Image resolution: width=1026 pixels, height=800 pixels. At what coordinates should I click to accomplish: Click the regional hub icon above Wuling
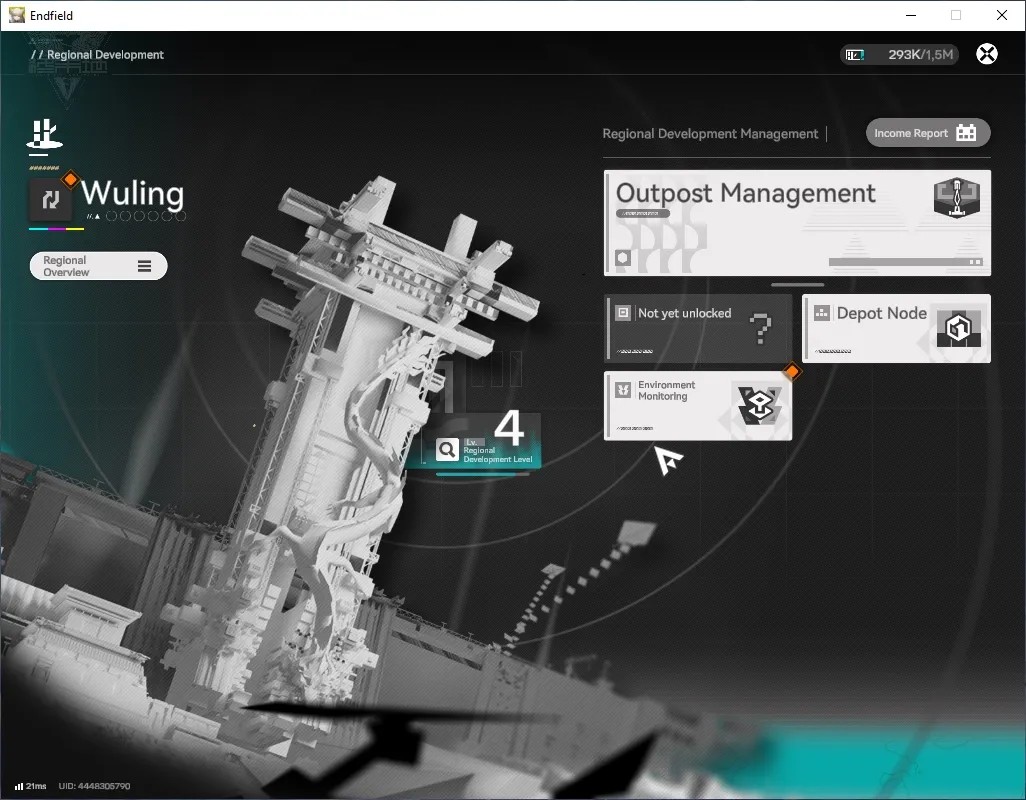point(44,135)
